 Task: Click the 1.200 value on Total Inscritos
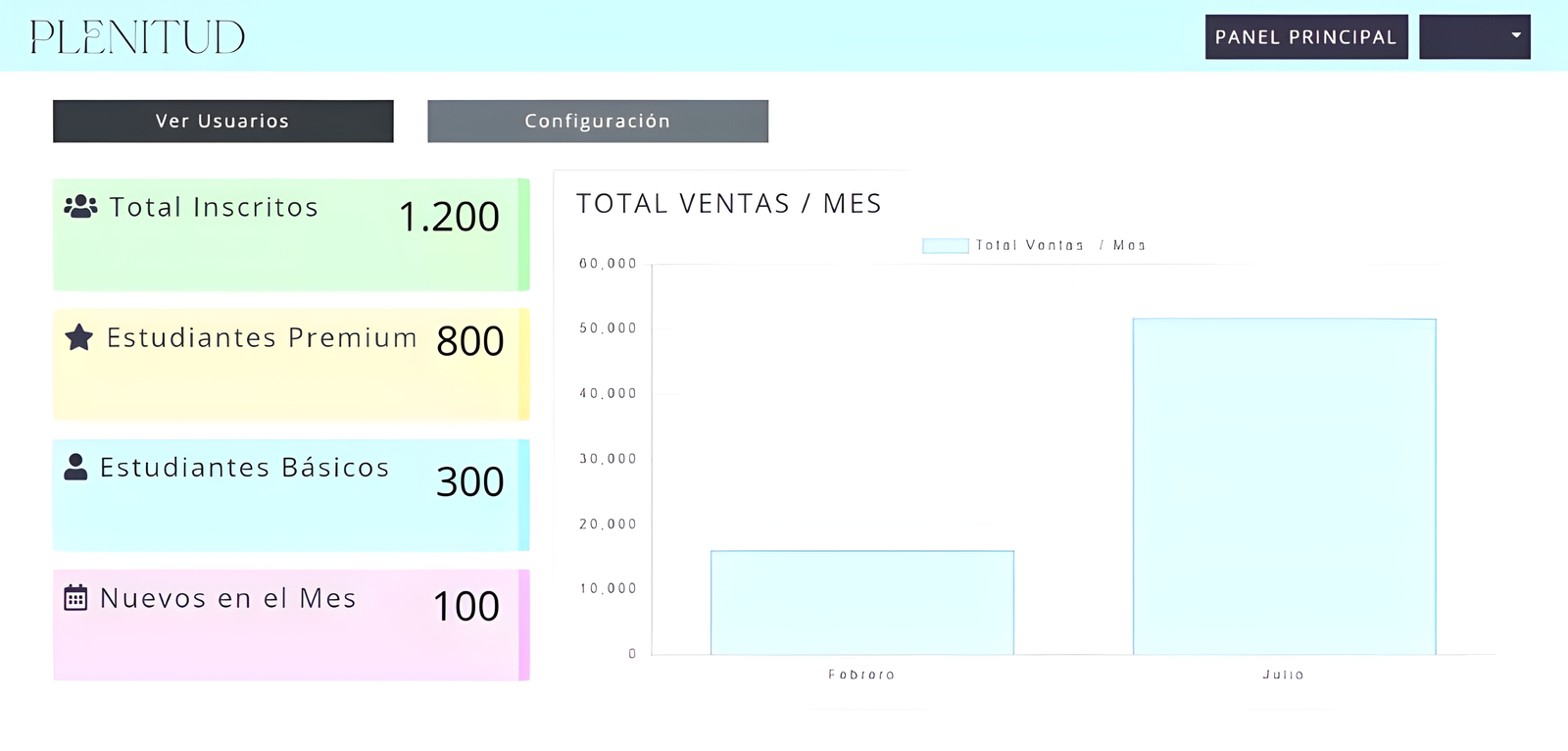pos(449,217)
